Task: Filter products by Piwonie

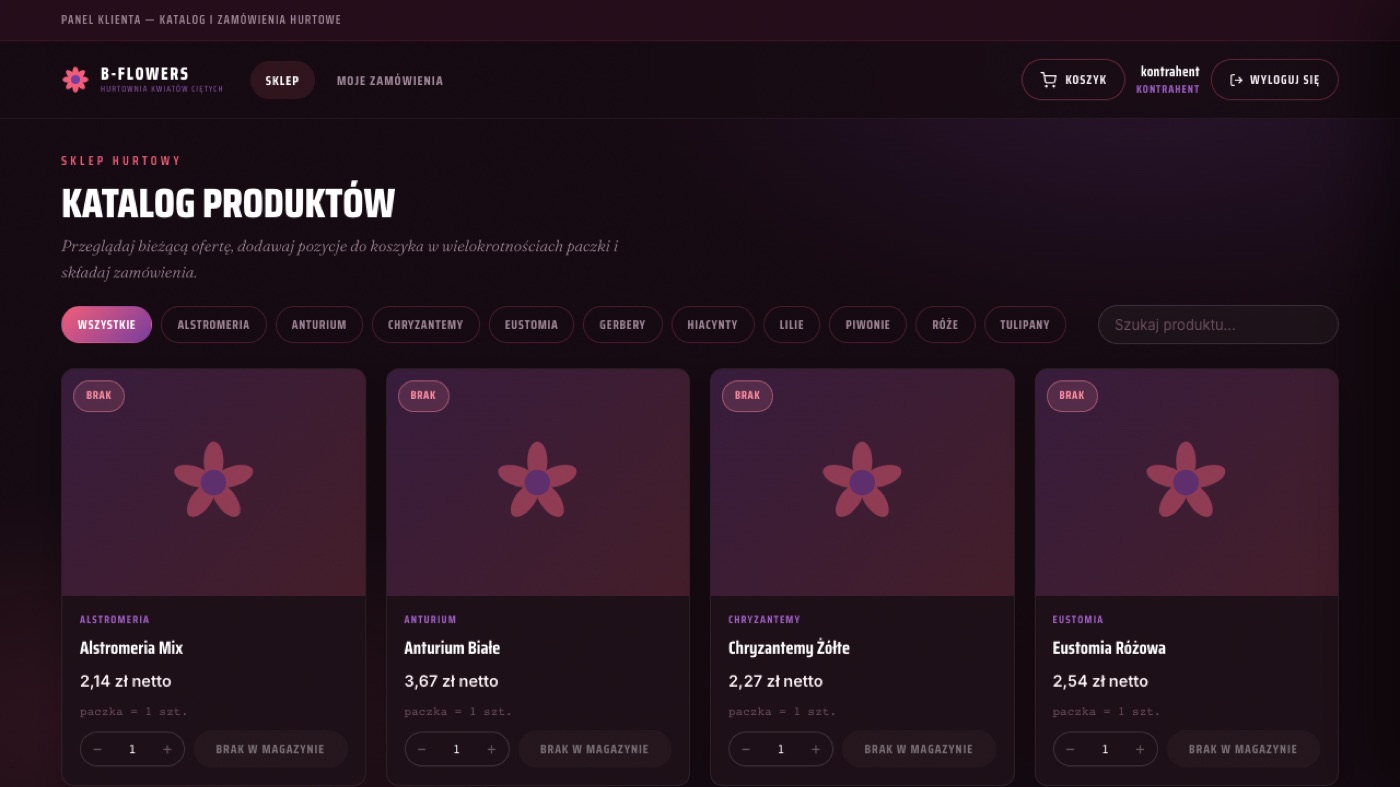Action: coord(868,325)
